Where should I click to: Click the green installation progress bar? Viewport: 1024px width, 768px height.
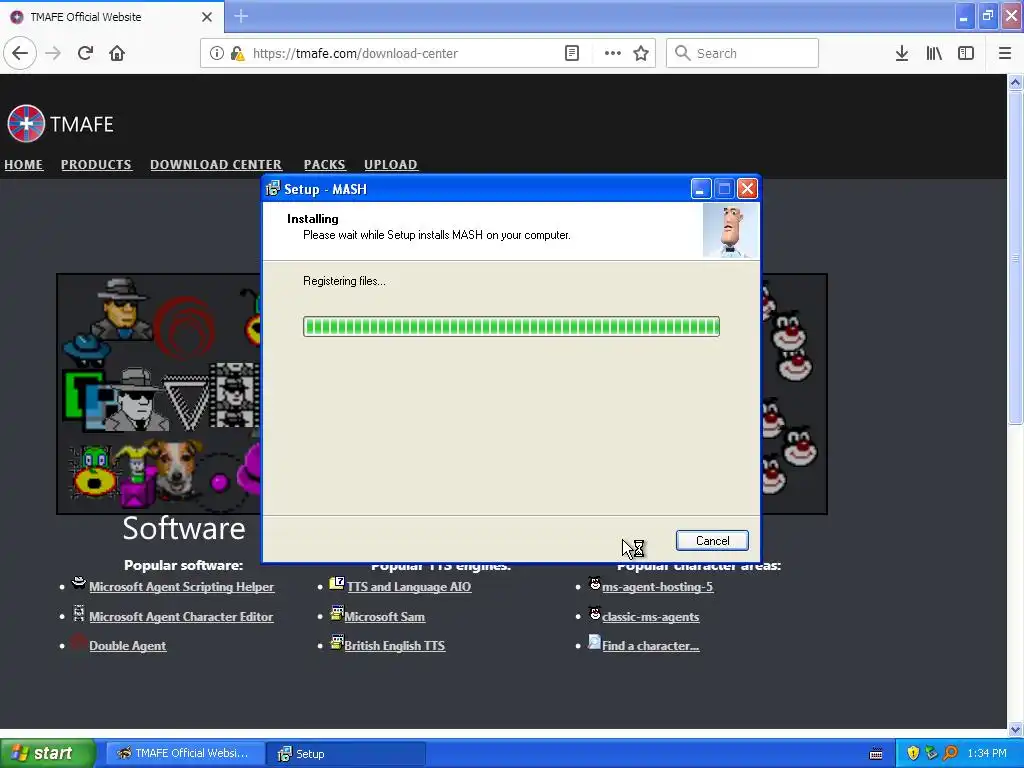(x=511, y=327)
